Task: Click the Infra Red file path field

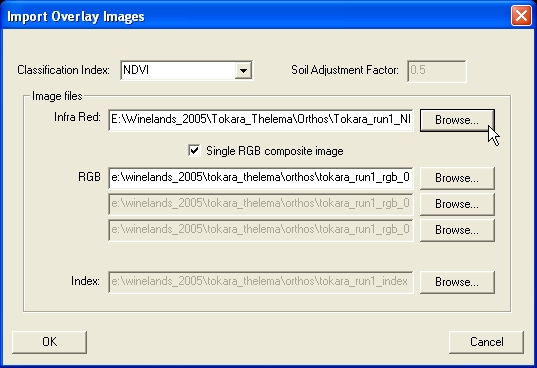Action: pos(261,120)
